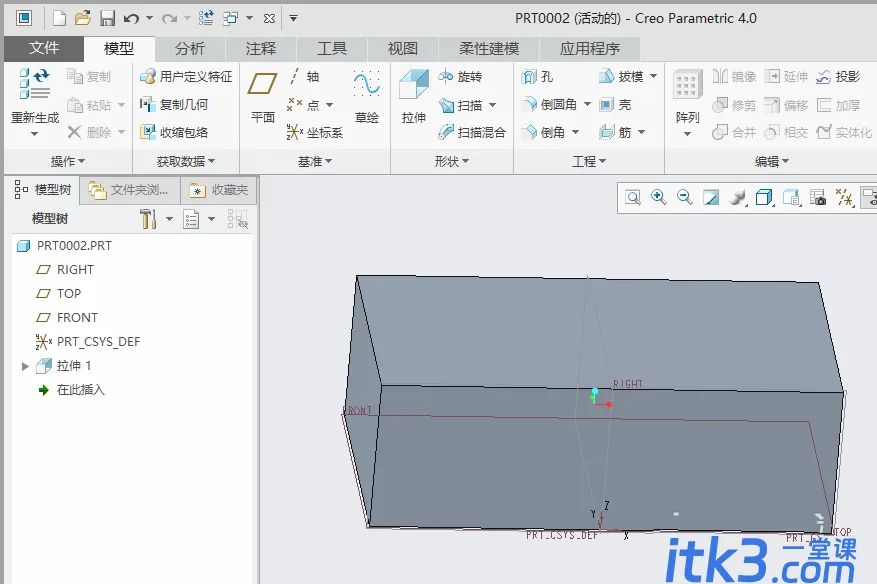Select the 拉伸 extrude tool

[413, 96]
